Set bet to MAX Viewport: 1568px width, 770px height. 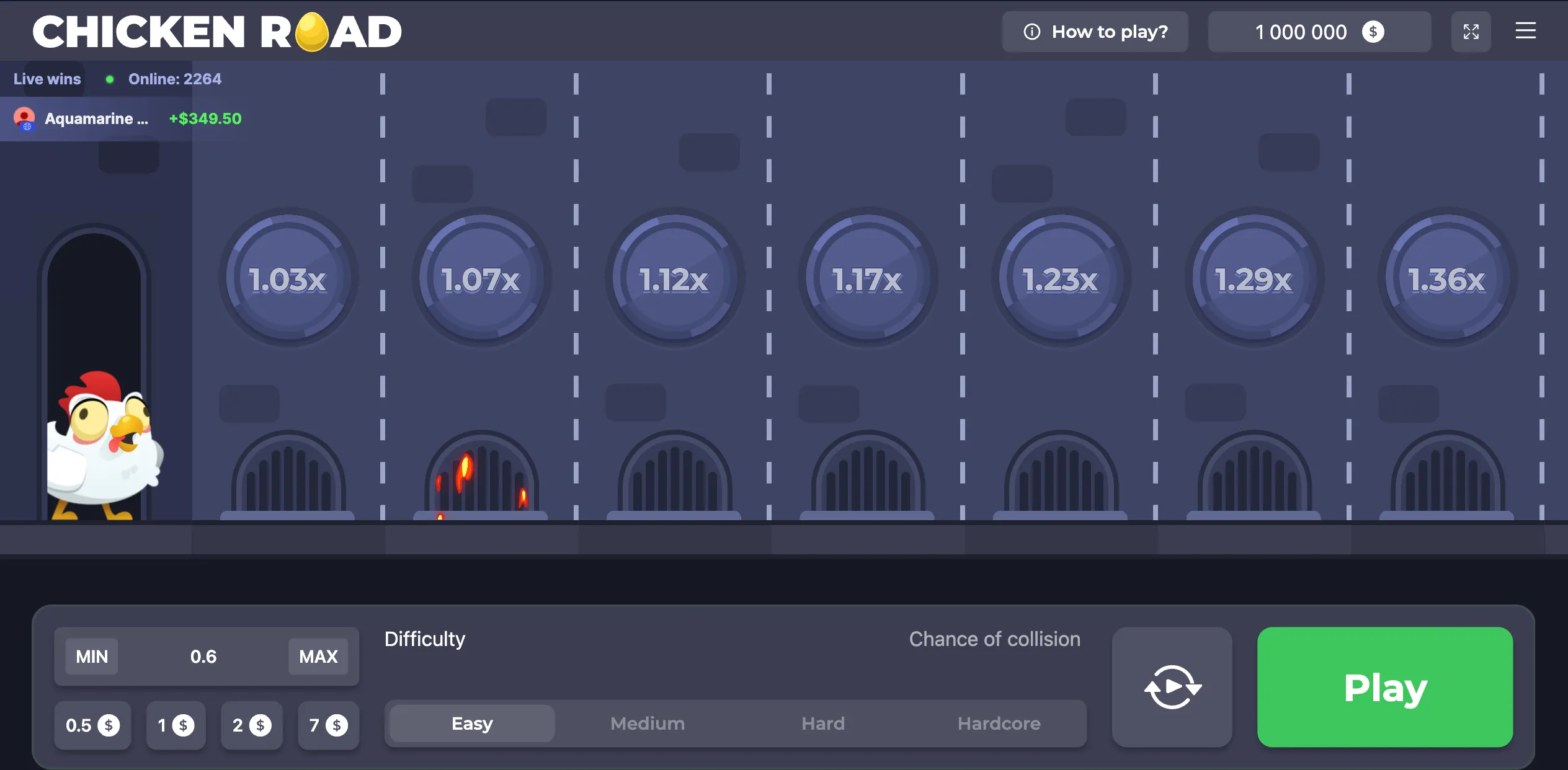[x=318, y=657]
